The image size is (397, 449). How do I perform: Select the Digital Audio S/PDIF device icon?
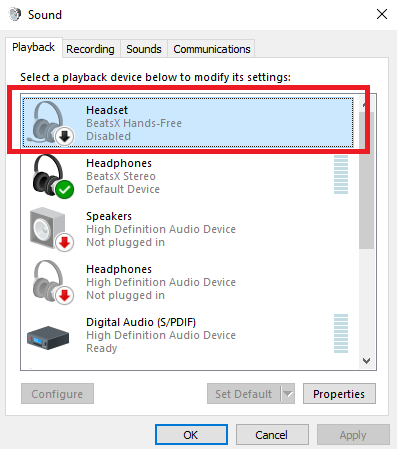[48, 337]
